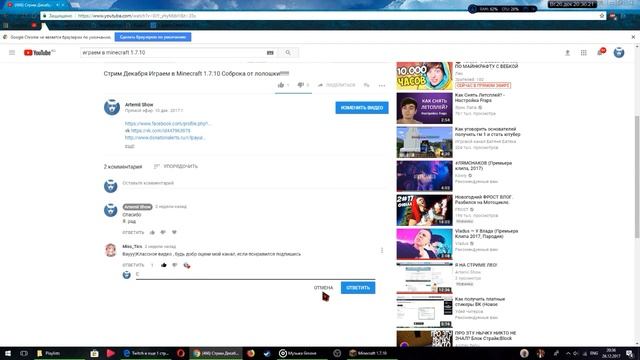
Task: Open the Windows action center icon
Action: pyautogui.click(x=629, y=353)
